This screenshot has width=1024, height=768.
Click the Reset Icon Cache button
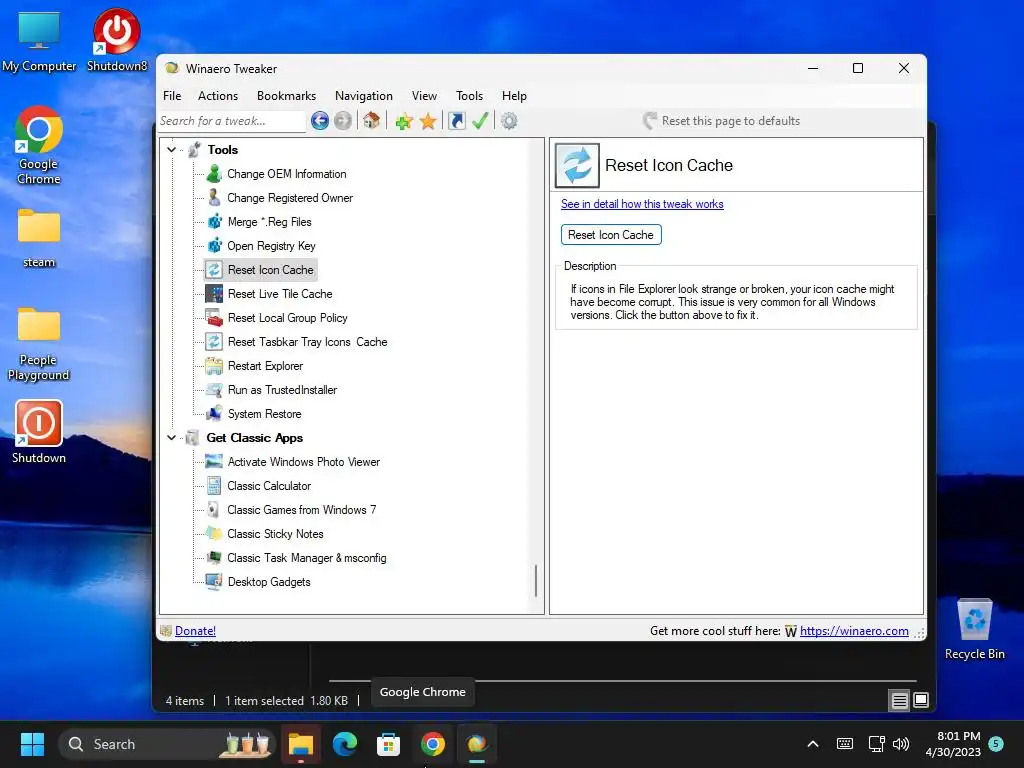(x=611, y=234)
